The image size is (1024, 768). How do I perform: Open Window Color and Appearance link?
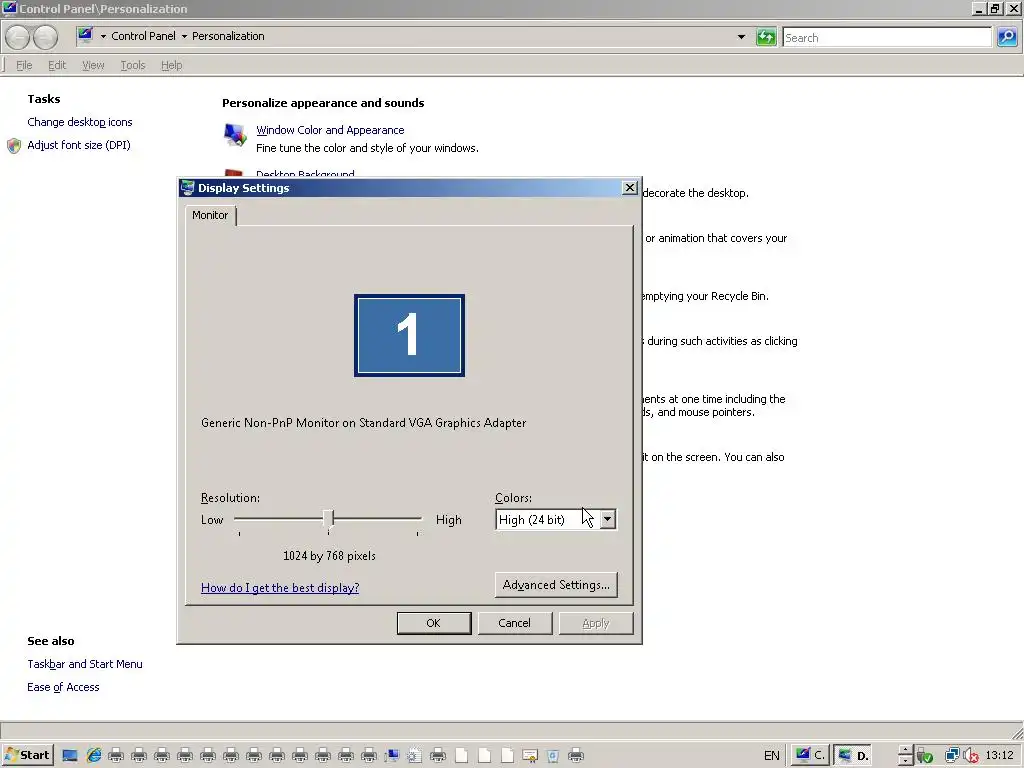click(330, 130)
